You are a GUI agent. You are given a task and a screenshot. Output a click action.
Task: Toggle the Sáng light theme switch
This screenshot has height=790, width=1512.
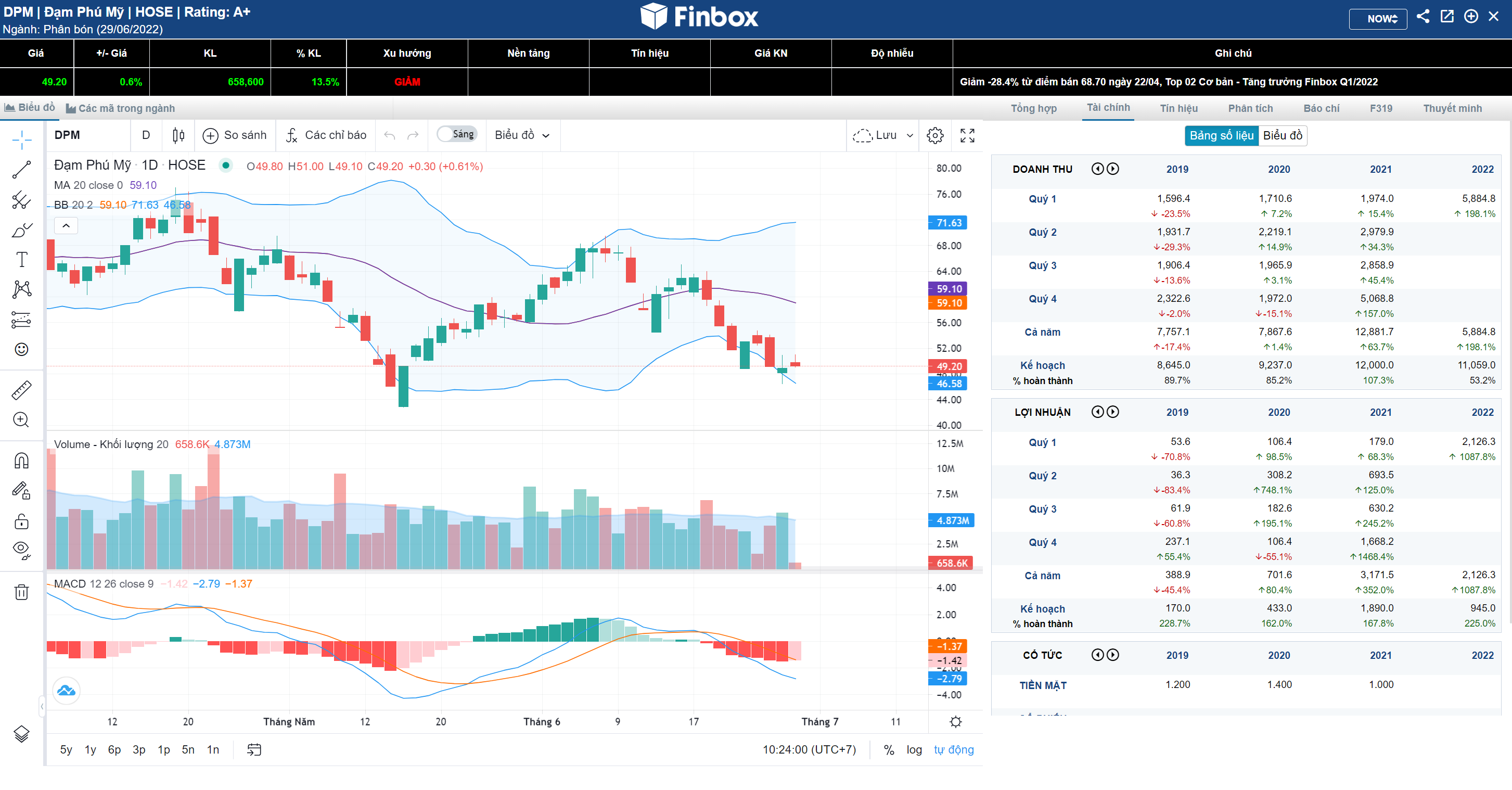pos(457,134)
